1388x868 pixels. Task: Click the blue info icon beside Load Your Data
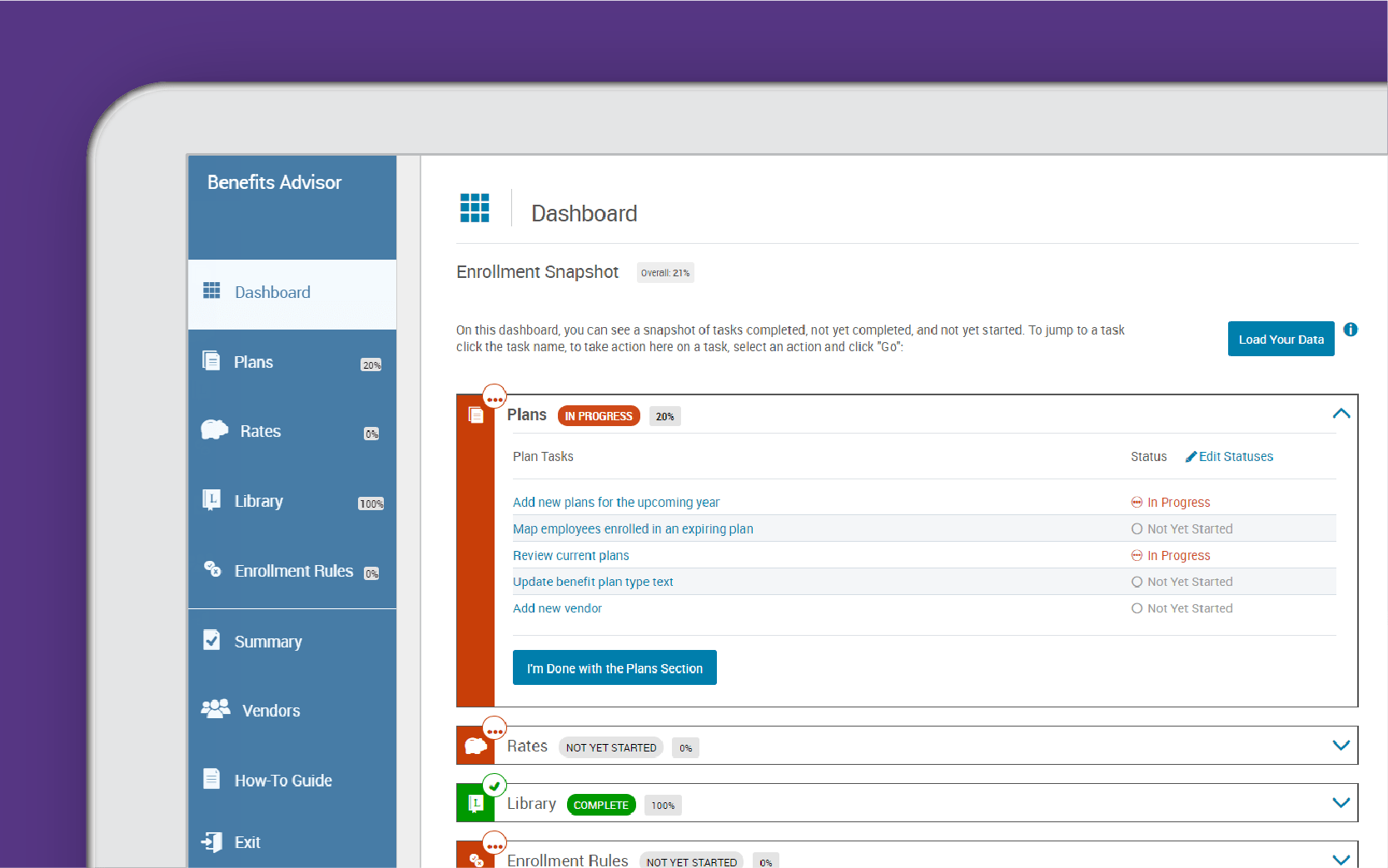coord(1351,330)
